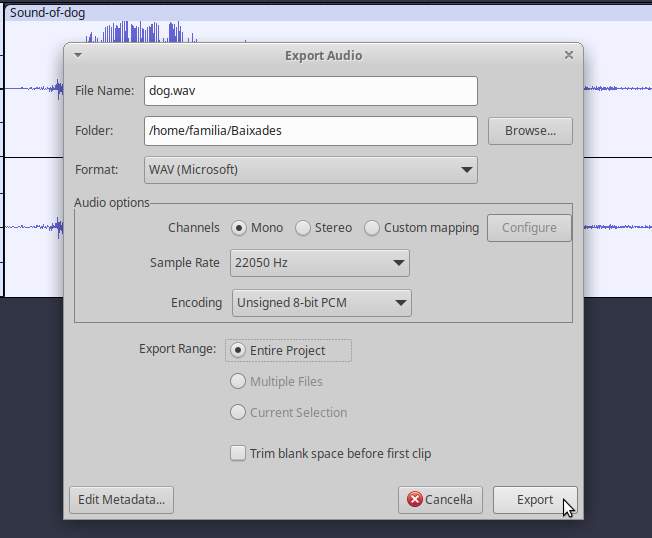
Task: Browse for an export folder
Action: pos(530,131)
